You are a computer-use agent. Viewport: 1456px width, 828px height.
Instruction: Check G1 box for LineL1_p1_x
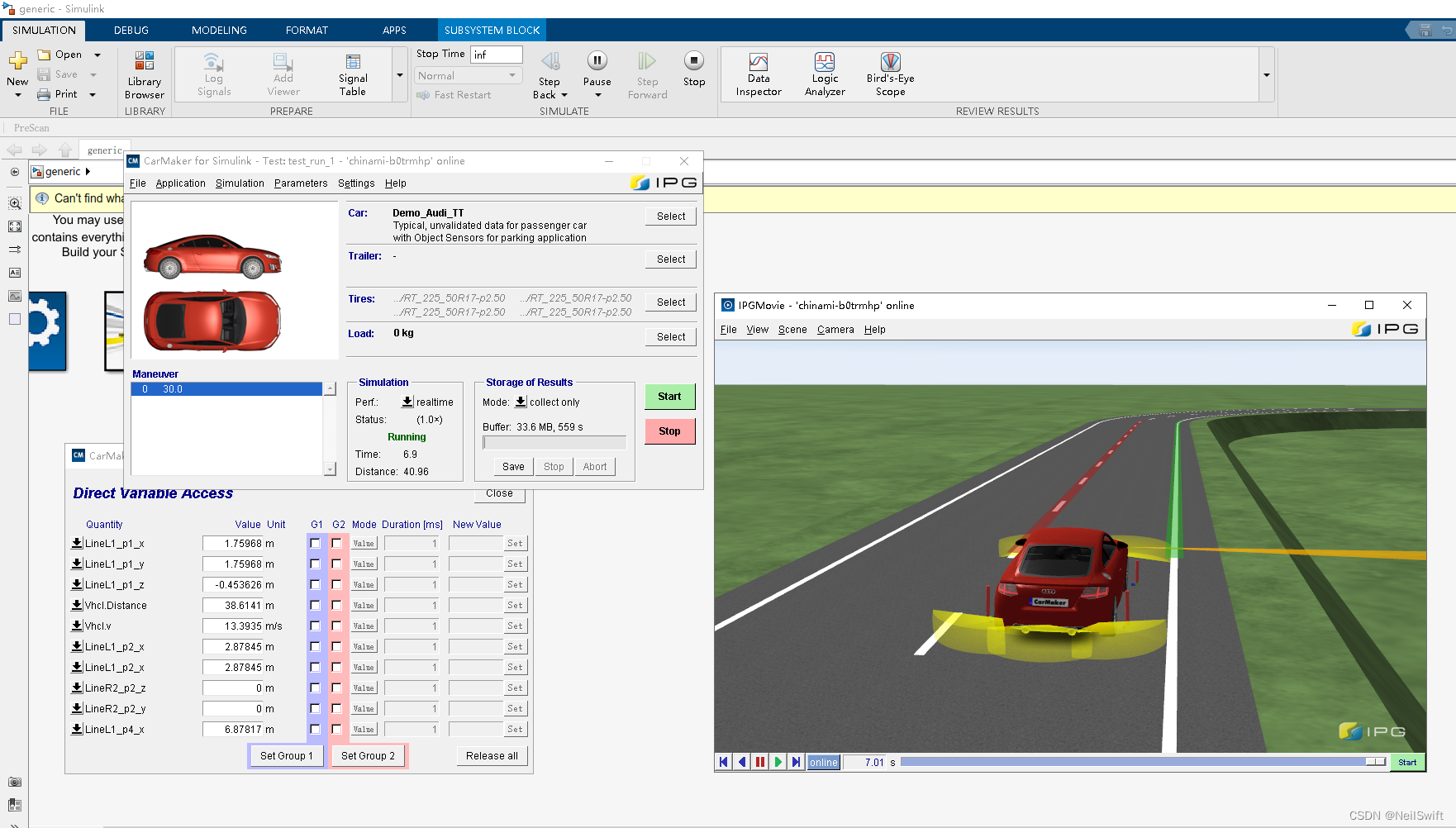(315, 544)
